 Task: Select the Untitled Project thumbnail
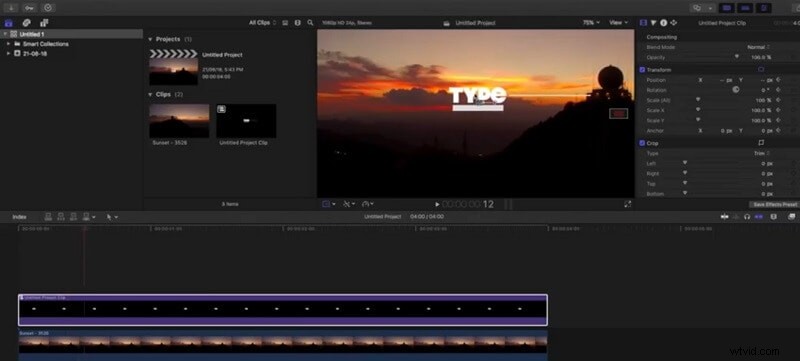[173, 67]
